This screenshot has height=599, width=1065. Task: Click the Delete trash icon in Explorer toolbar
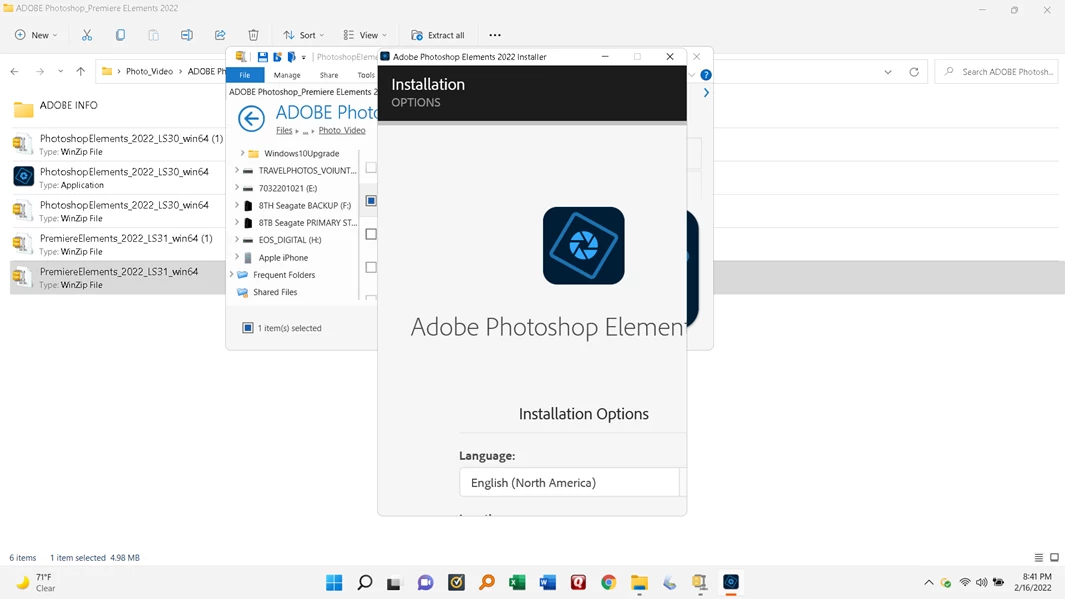(253, 35)
